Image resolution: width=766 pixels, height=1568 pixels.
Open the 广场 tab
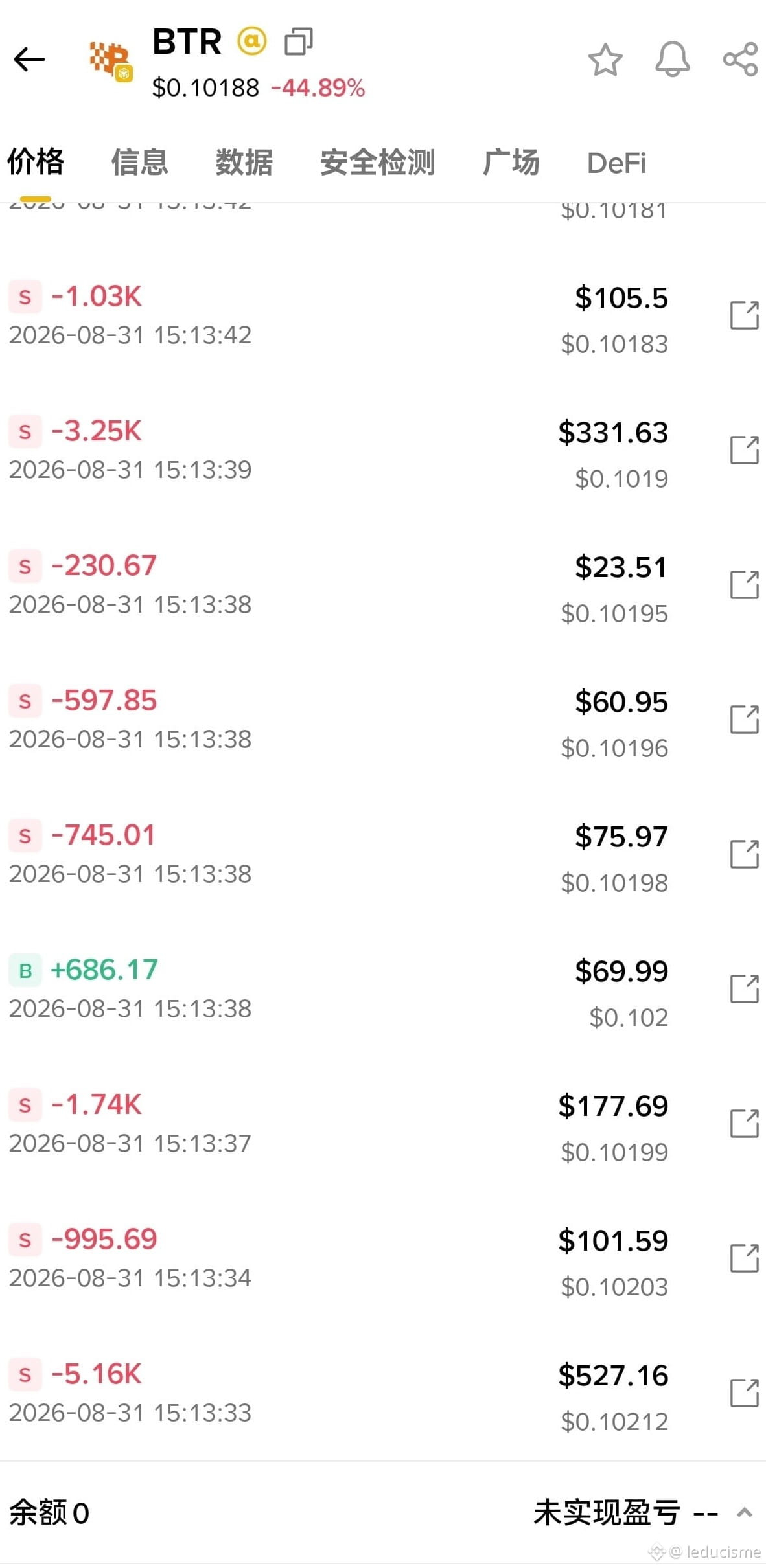(x=511, y=163)
